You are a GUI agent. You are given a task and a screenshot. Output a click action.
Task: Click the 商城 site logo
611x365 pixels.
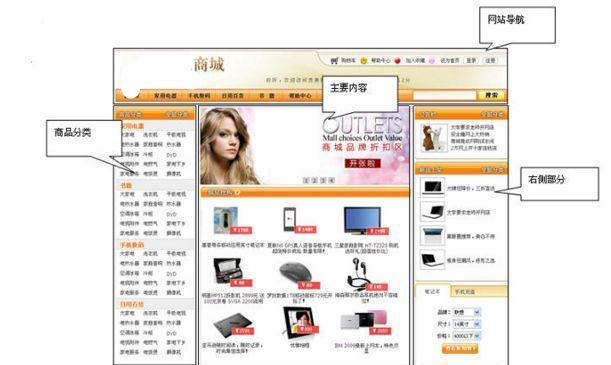click(x=209, y=64)
